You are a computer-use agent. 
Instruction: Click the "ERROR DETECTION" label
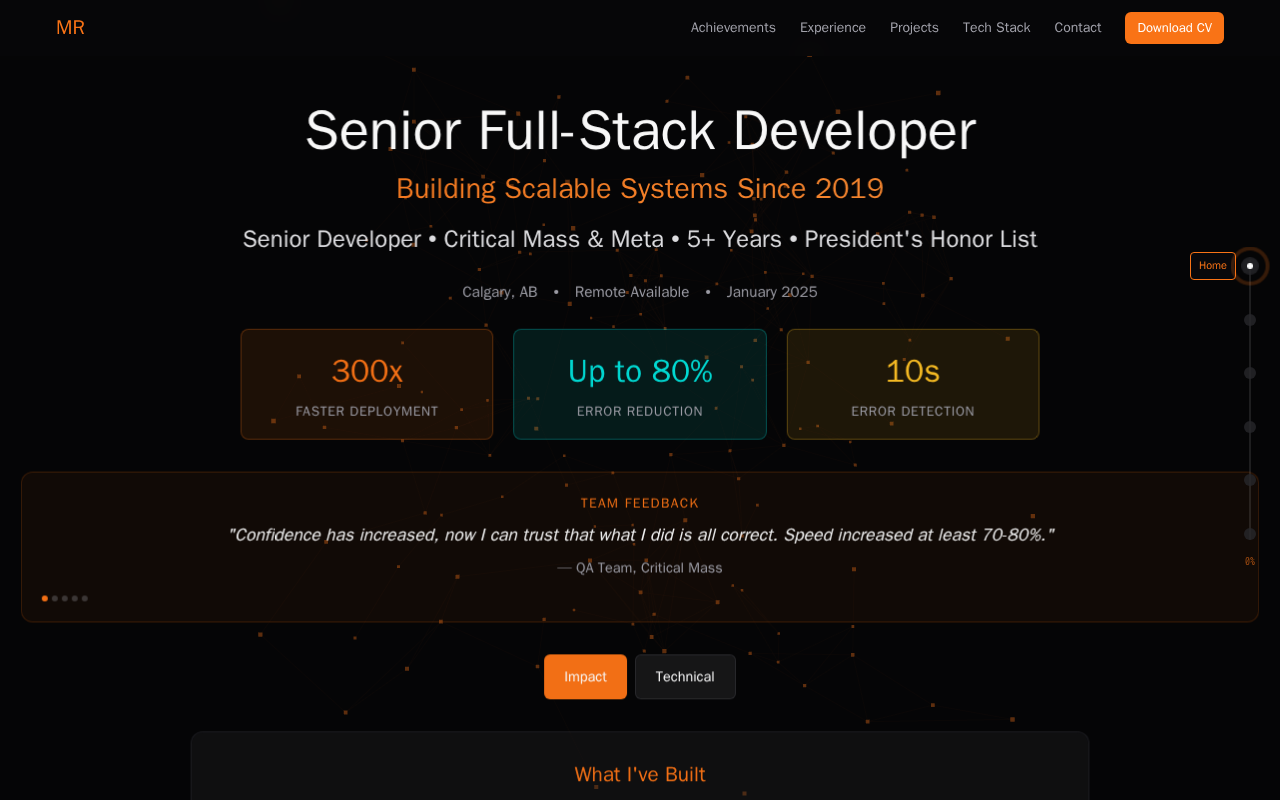click(x=913, y=411)
